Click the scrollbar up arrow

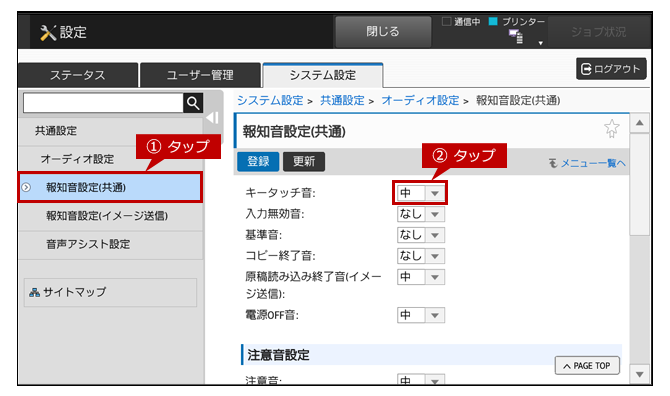(x=639, y=123)
